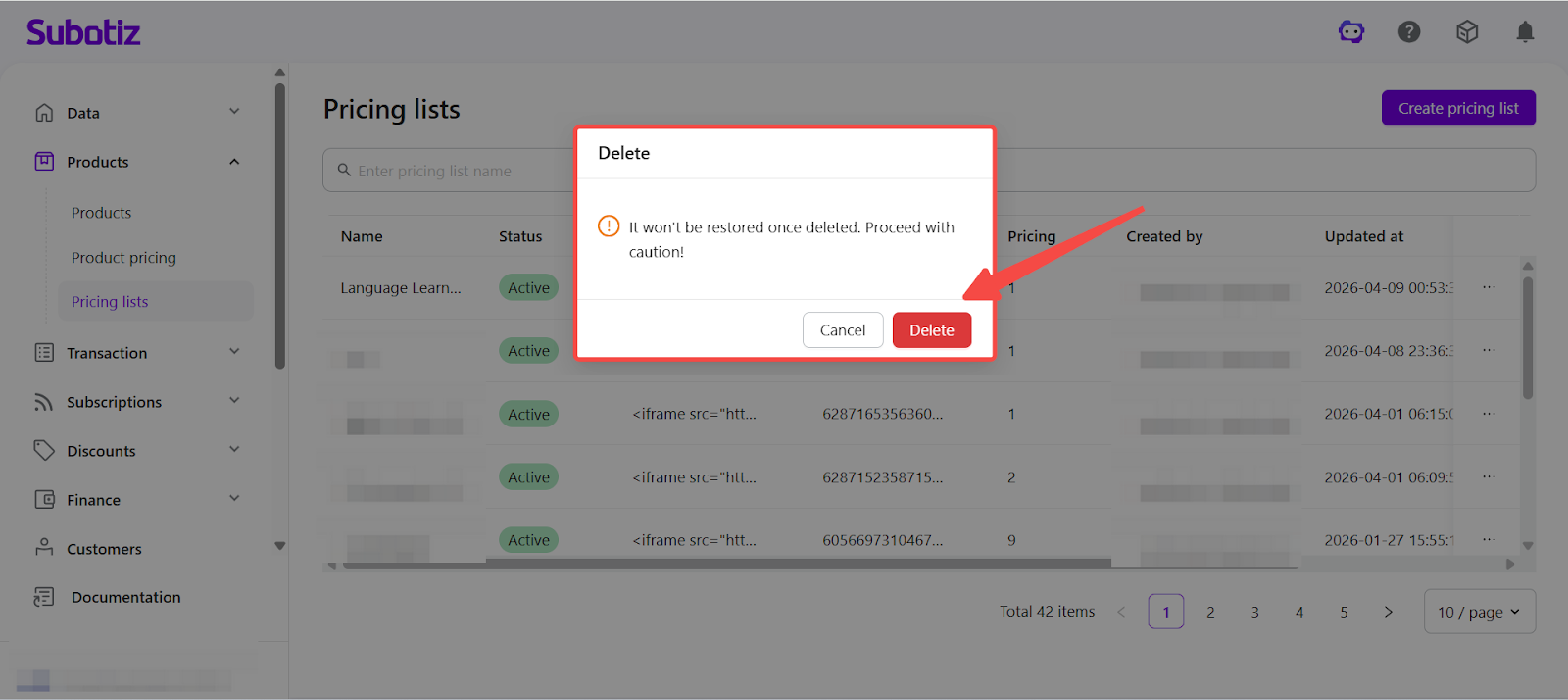The width and height of the screenshot is (1568, 700).
Task: Click the next page arrow
Action: pyautogui.click(x=1388, y=612)
